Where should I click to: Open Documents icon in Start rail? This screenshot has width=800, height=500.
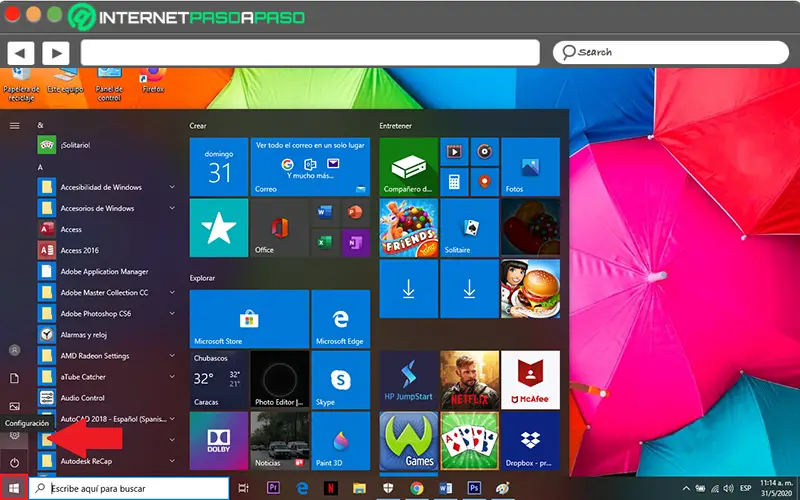click(x=14, y=378)
